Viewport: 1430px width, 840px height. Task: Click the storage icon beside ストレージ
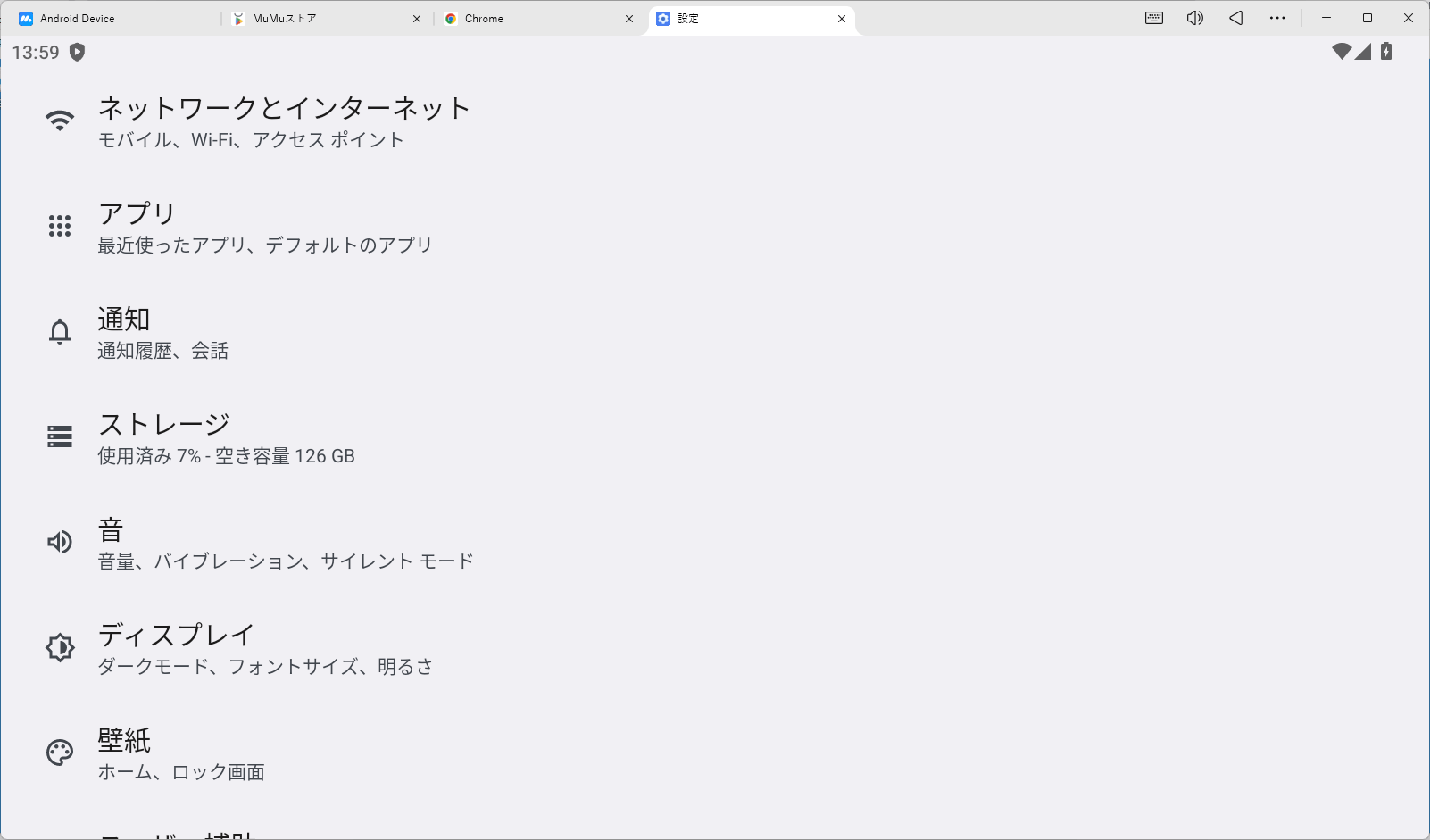[60, 437]
